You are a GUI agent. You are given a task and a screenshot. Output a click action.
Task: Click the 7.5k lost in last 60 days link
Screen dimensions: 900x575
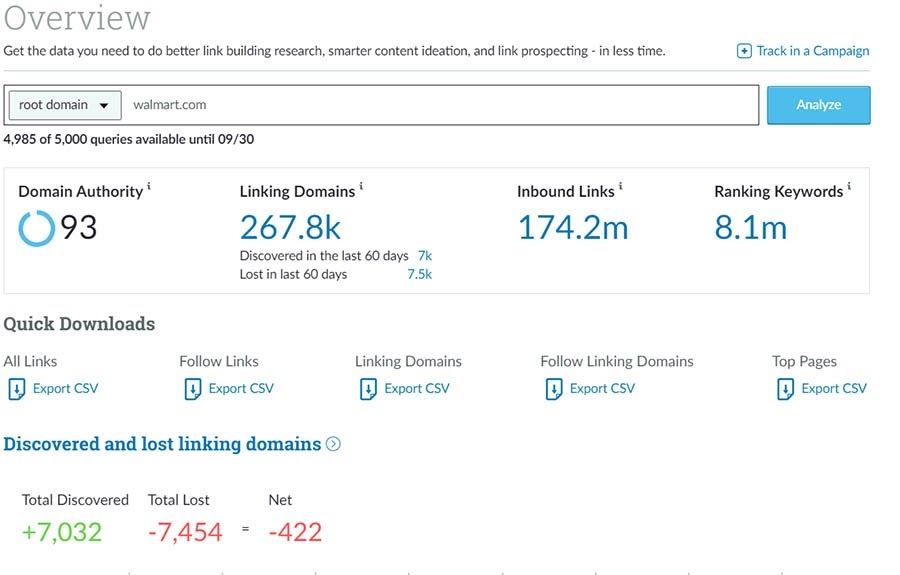click(419, 274)
